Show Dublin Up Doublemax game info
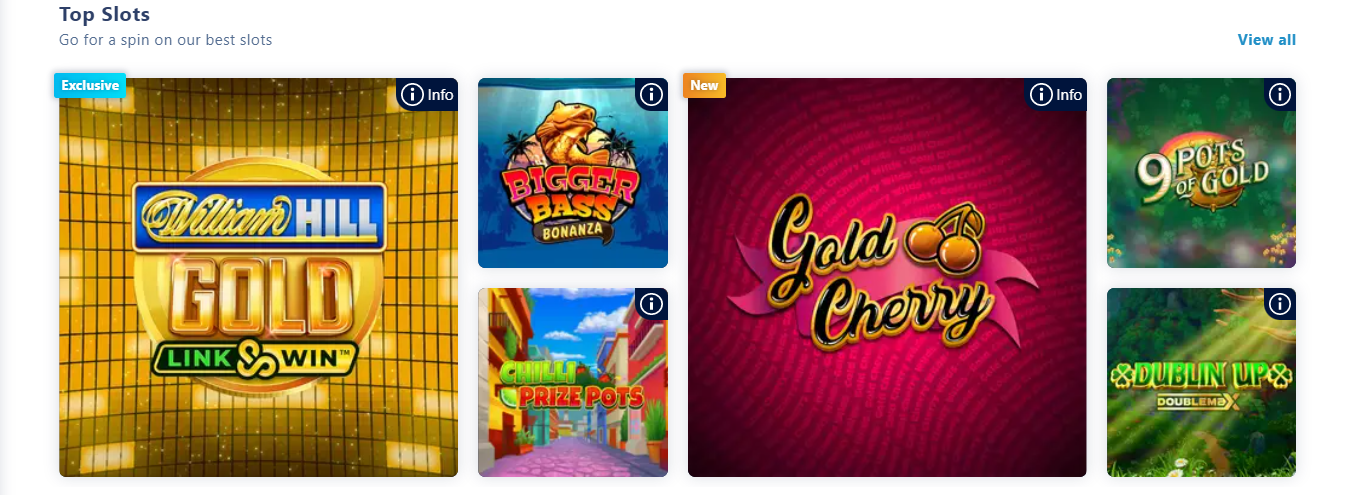 pos(1280,304)
